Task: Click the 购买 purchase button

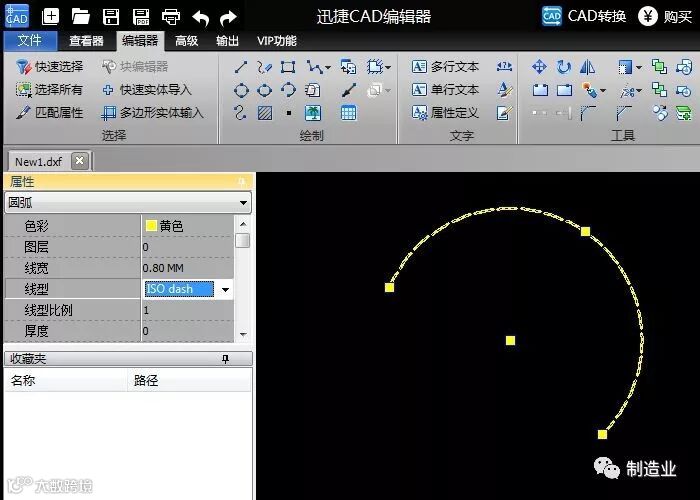Action: [665, 17]
